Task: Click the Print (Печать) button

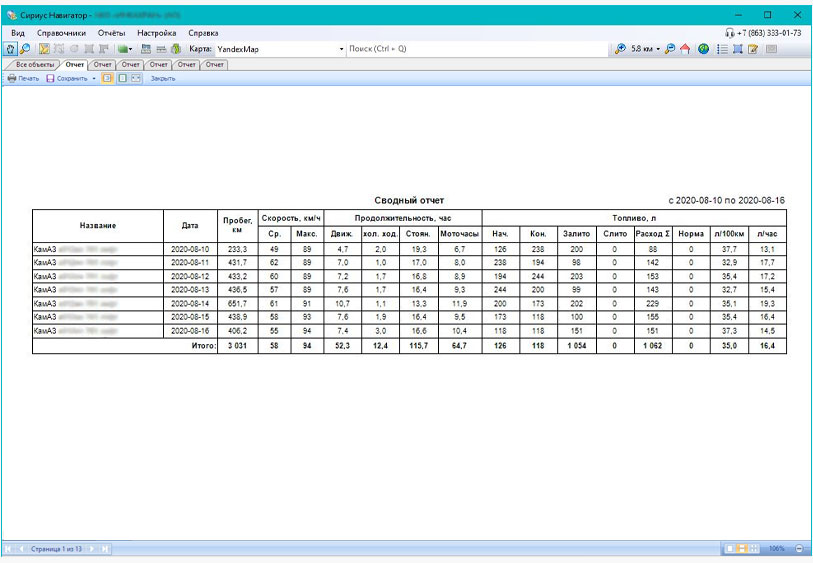Action: (22, 78)
